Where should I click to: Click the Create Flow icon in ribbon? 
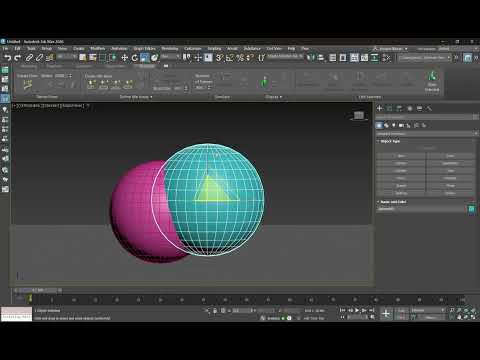click(x=28, y=85)
